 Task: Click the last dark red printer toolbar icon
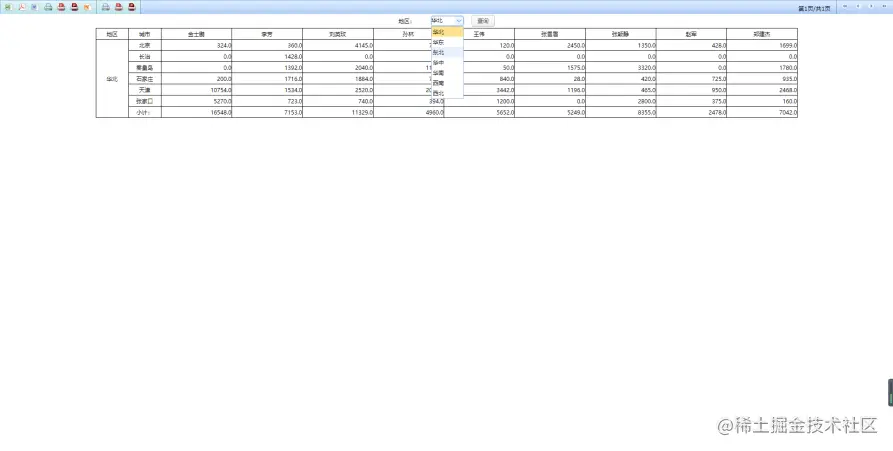pos(132,7)
